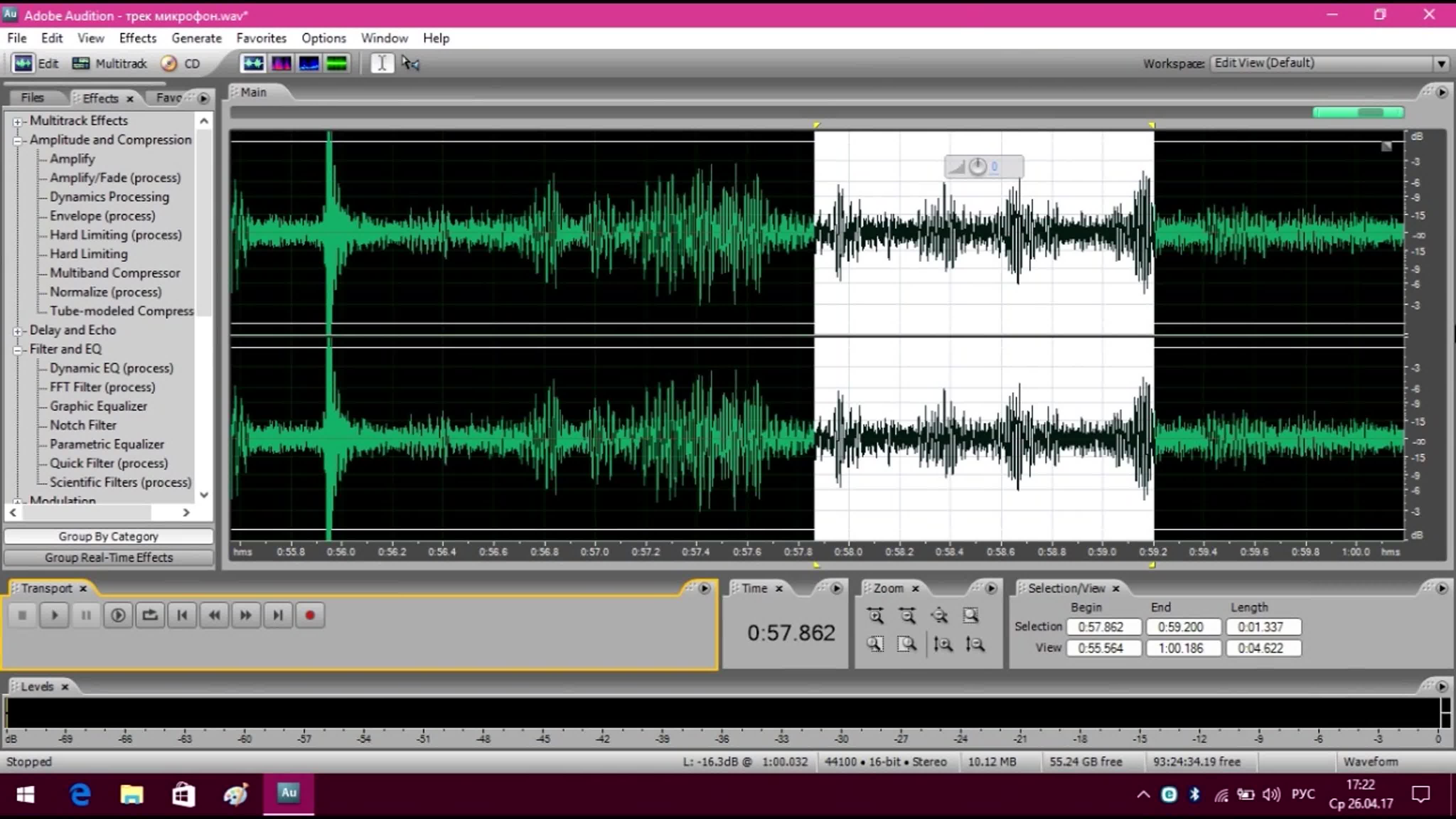This screenshot has width=1456, height=819.
Task: Switch to Spectral Frequency Display icon
Action: pos(281,63)
